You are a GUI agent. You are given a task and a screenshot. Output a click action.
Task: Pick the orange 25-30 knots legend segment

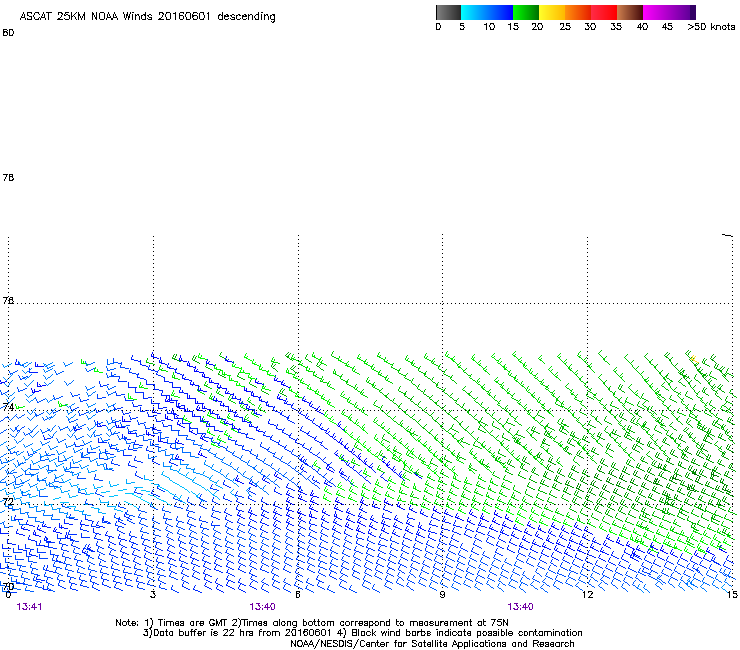pyautogui.click(x=578, y=12)
